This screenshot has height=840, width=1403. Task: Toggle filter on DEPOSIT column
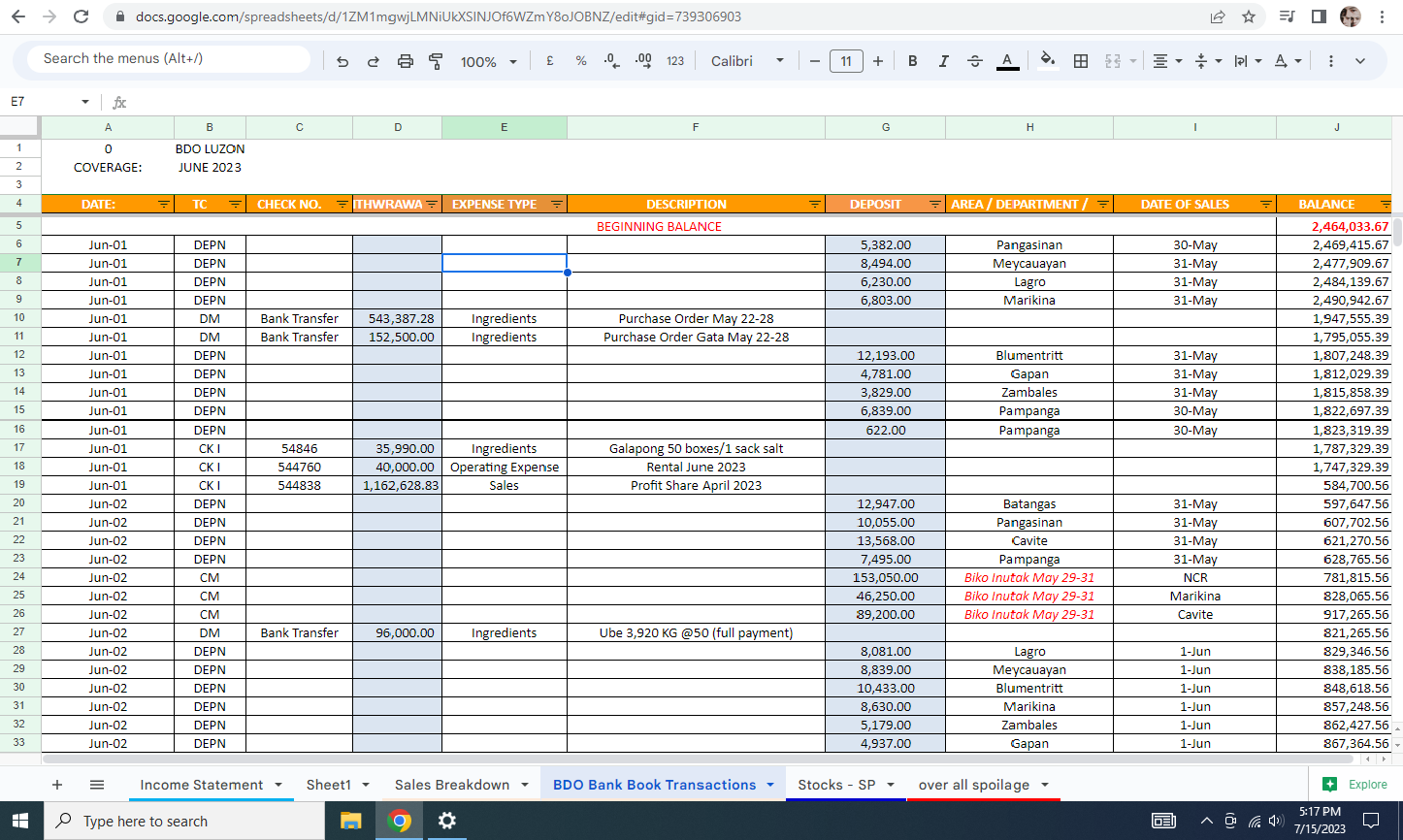pyautogui.click(x=935, y=204)
